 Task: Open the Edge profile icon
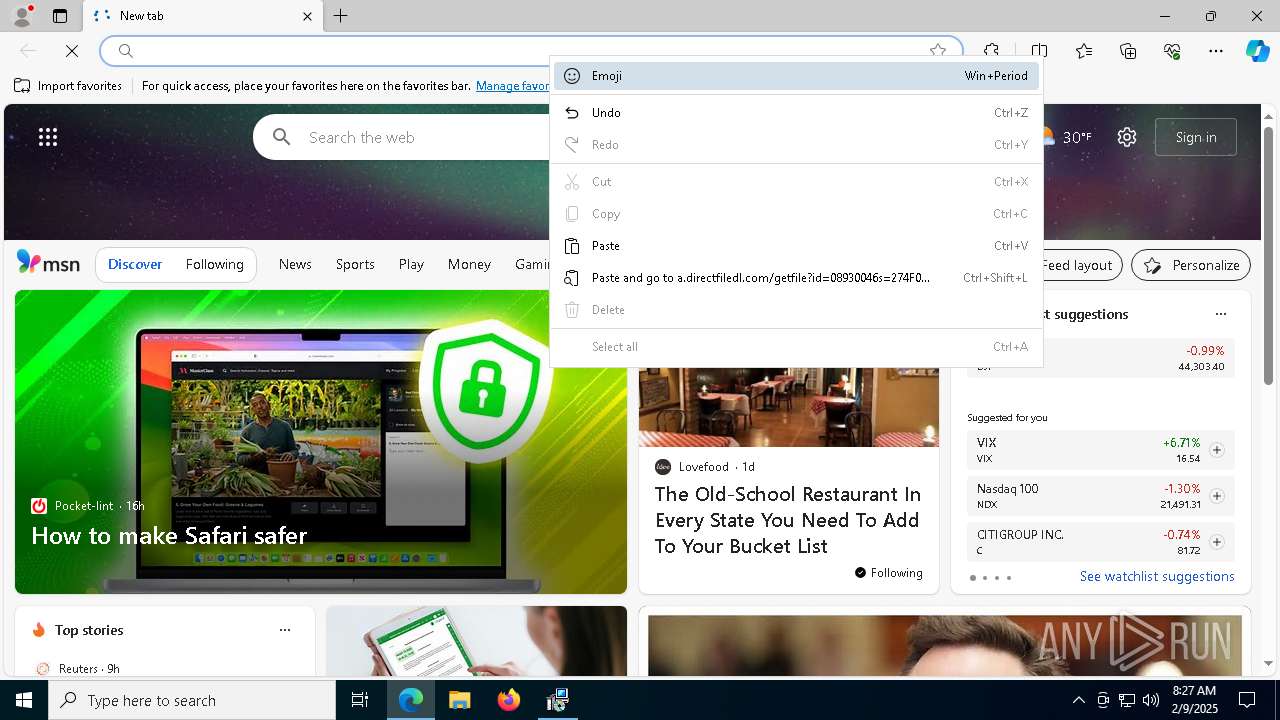pos(22,16)
